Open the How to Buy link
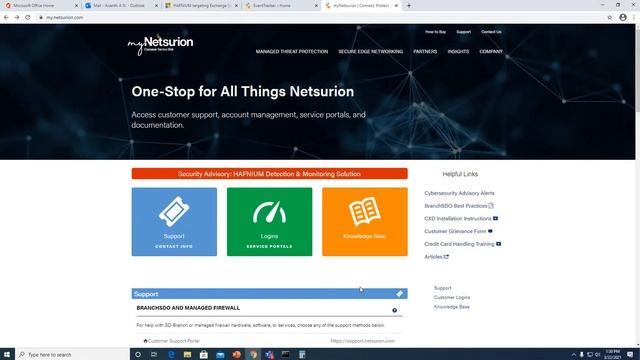Image resolution: width=640 pixels, height=360 pixels. tap(435, 32)
